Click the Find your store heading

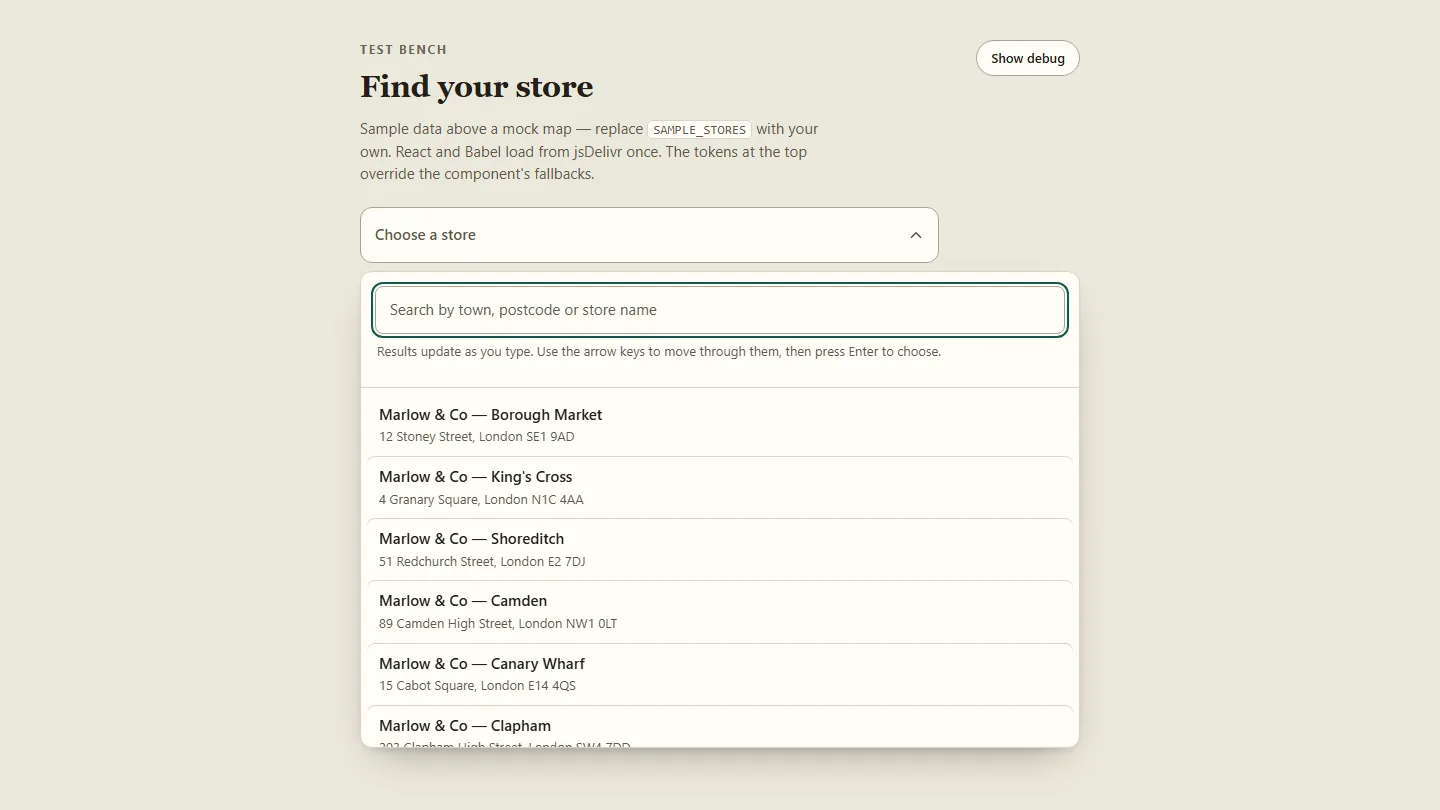[x=476, y=87]
